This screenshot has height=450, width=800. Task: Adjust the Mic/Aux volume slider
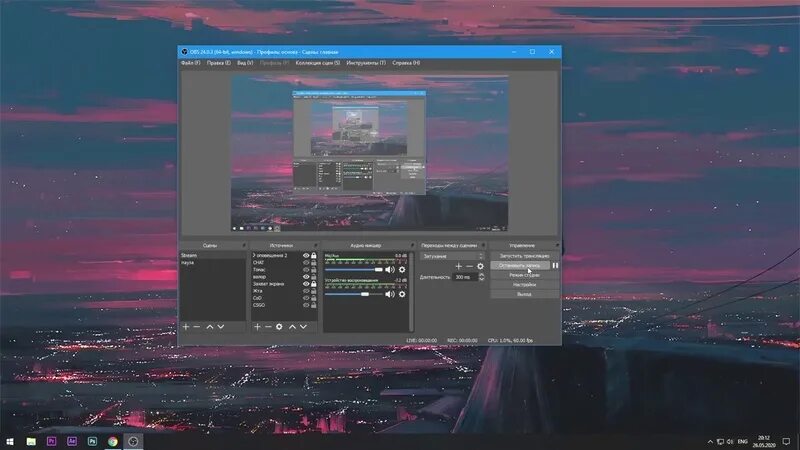pyautogui.click(x=354, y=269)
